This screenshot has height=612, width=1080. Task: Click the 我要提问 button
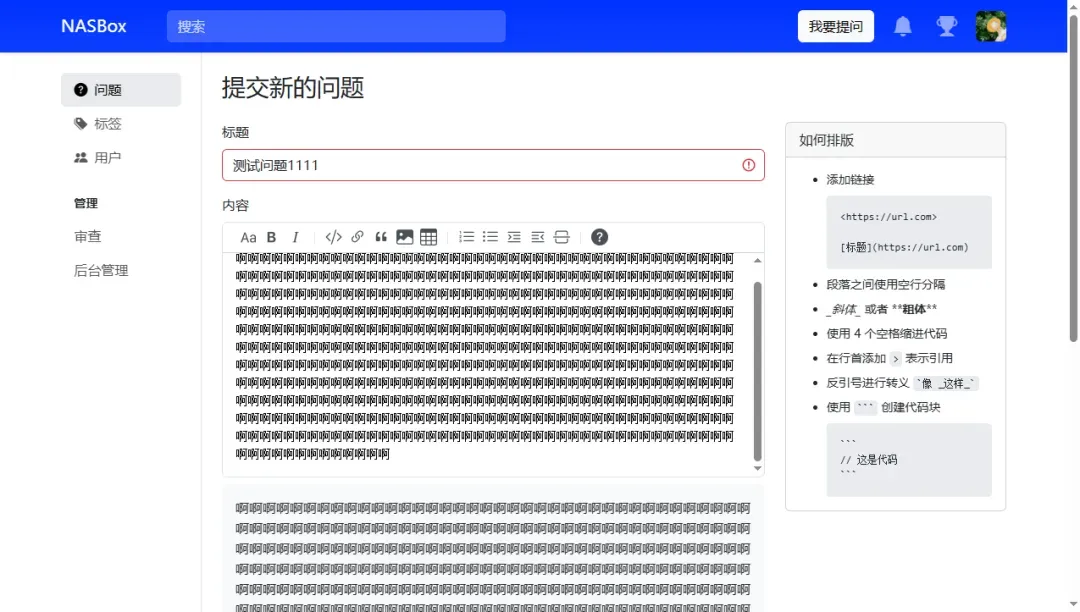coord(835,27)
